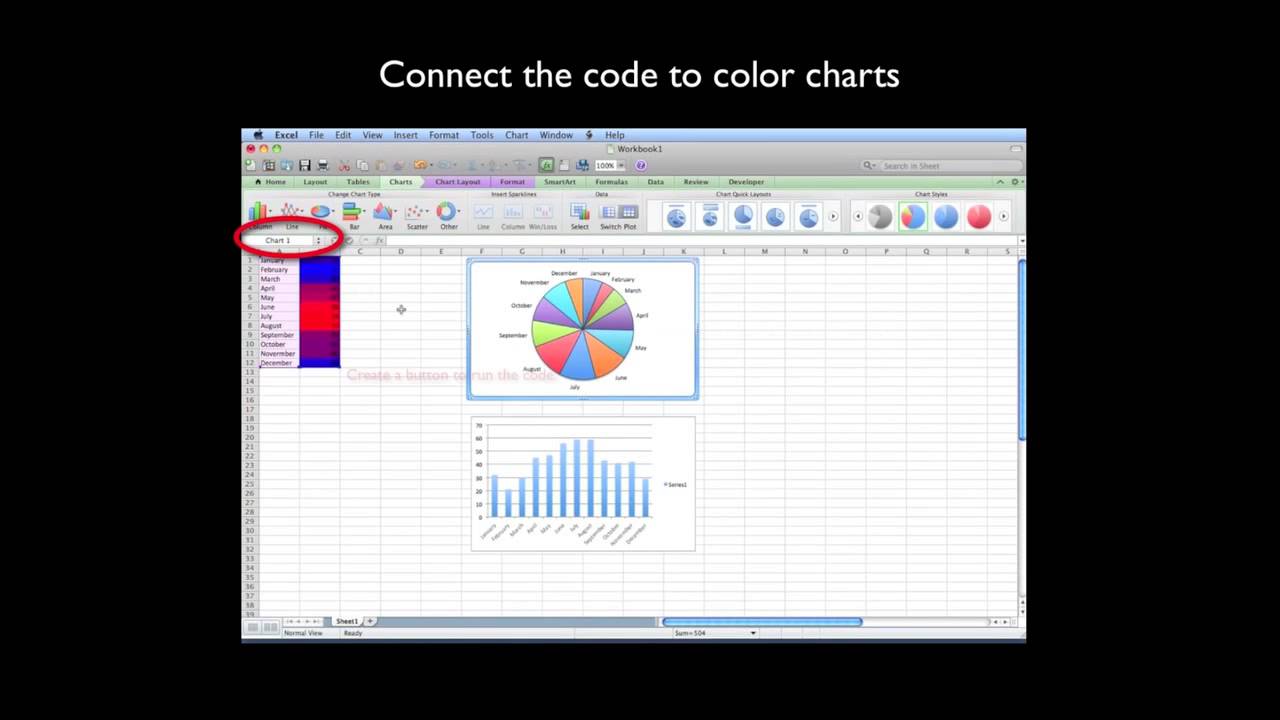1280x720 pixels.
Task: Open ribbon preferences gear menu
Action: (x=1015, y=182)
